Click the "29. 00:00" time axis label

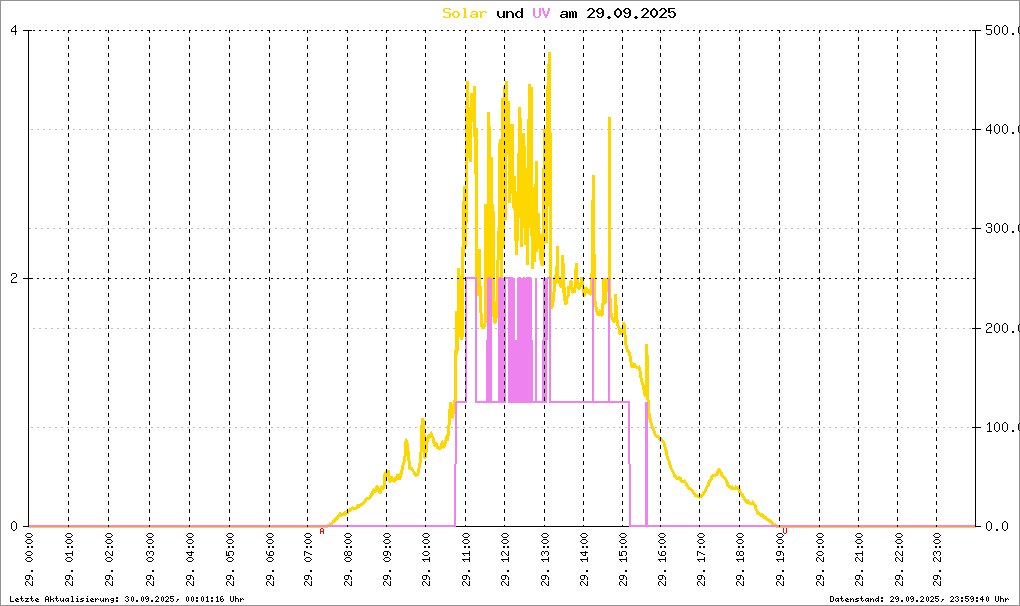pos(29,560)
